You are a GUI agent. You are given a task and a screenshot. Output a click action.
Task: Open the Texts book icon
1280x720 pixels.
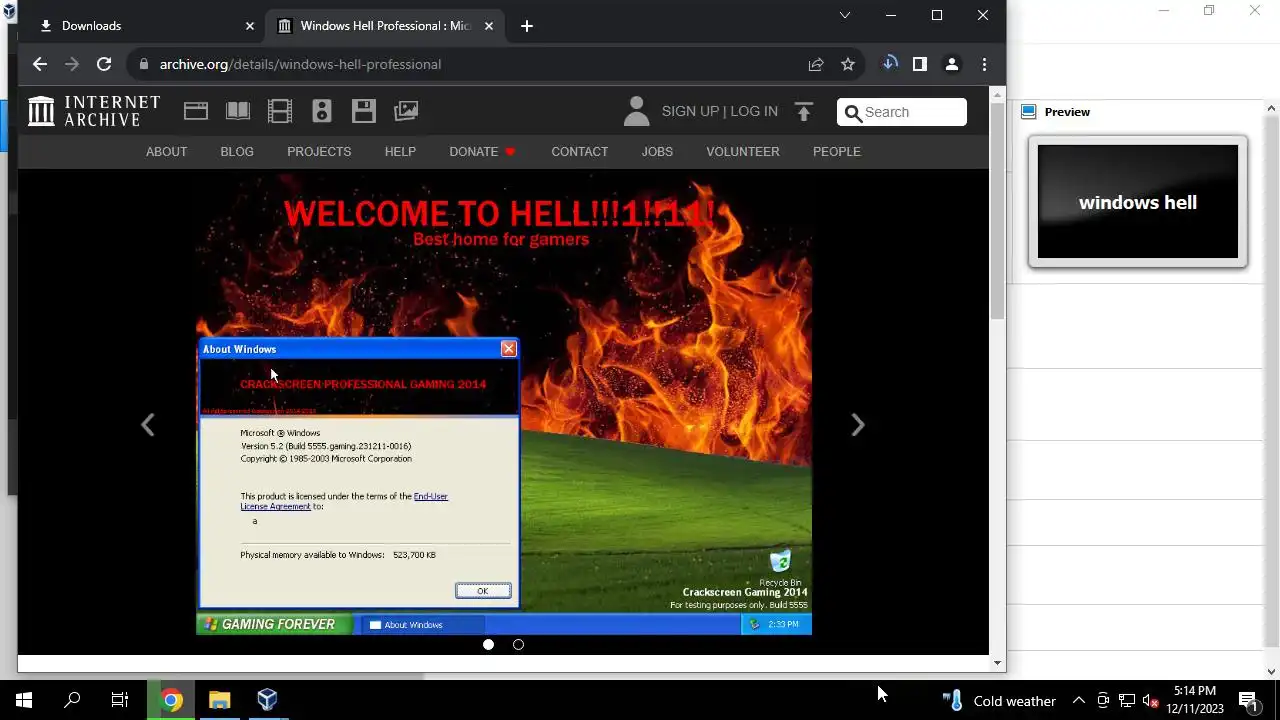pos(238,111)
